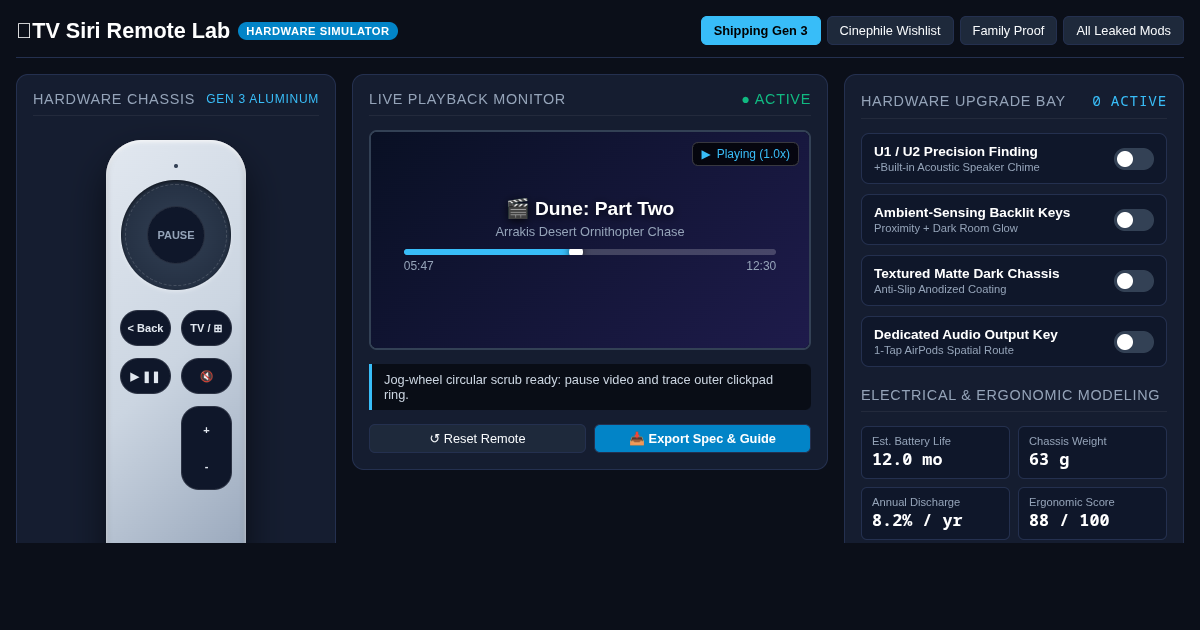
Task: Switch to Cinephile Wishlist preset
Action: [890, 30]
